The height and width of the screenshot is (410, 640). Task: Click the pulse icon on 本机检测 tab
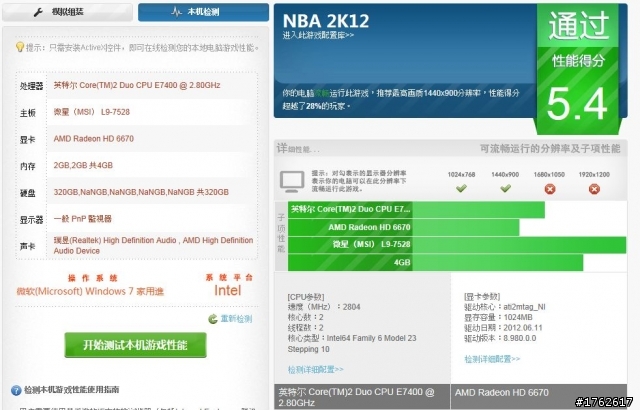(176, 12)
